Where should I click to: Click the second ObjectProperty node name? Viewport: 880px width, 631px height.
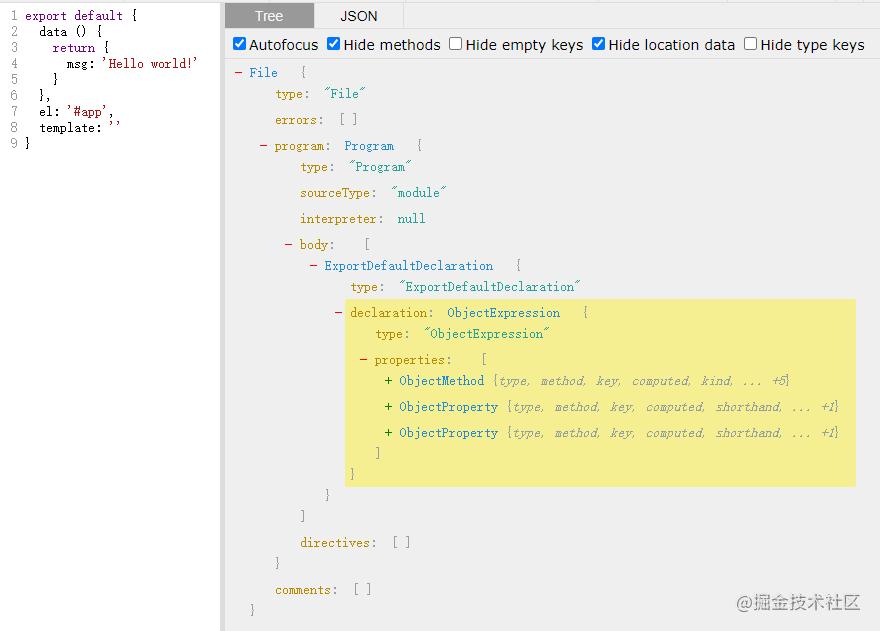[x=448, y=433]
